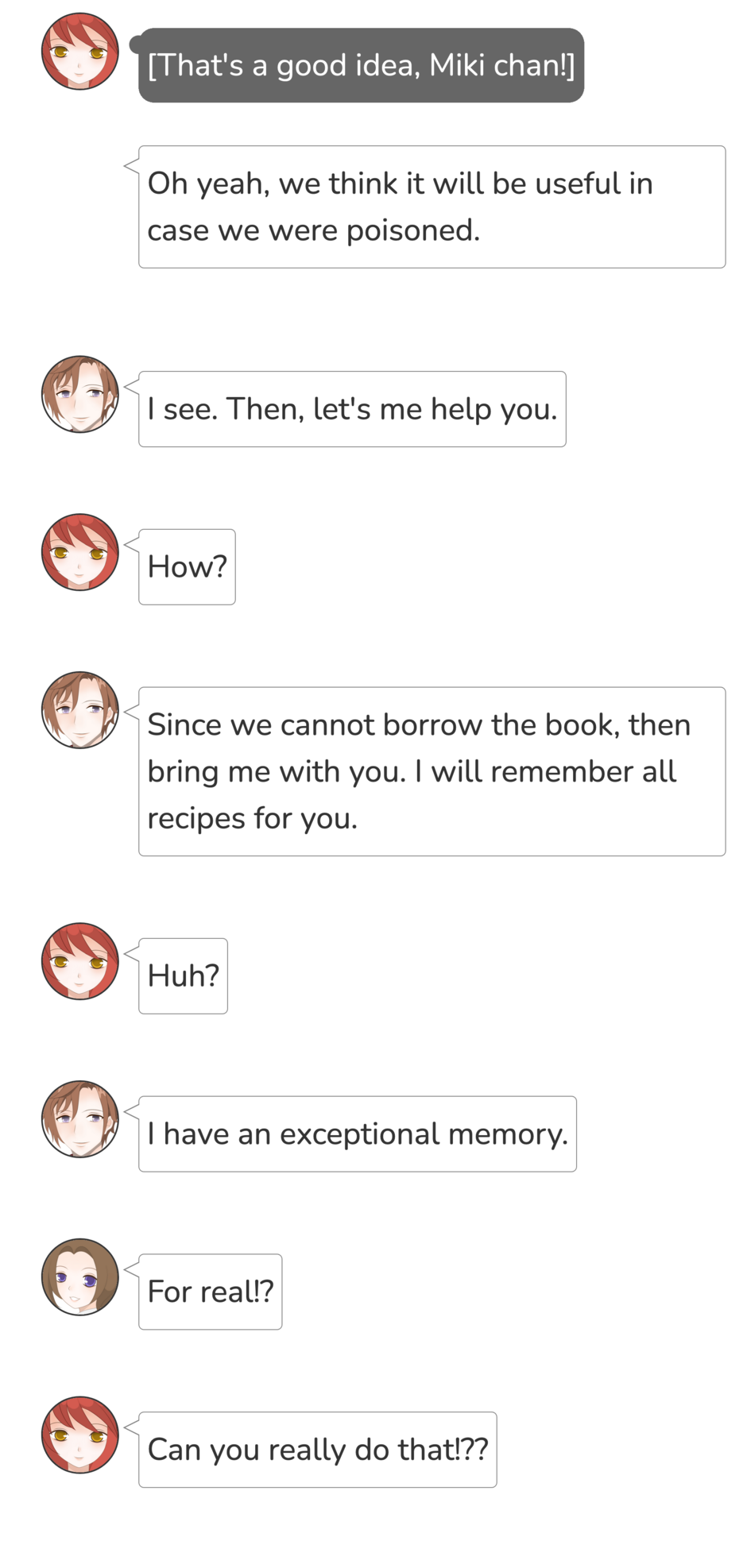Tap the red-haired avatar next to 'Huh?'

pyautogui.click(x=79, y=961)
